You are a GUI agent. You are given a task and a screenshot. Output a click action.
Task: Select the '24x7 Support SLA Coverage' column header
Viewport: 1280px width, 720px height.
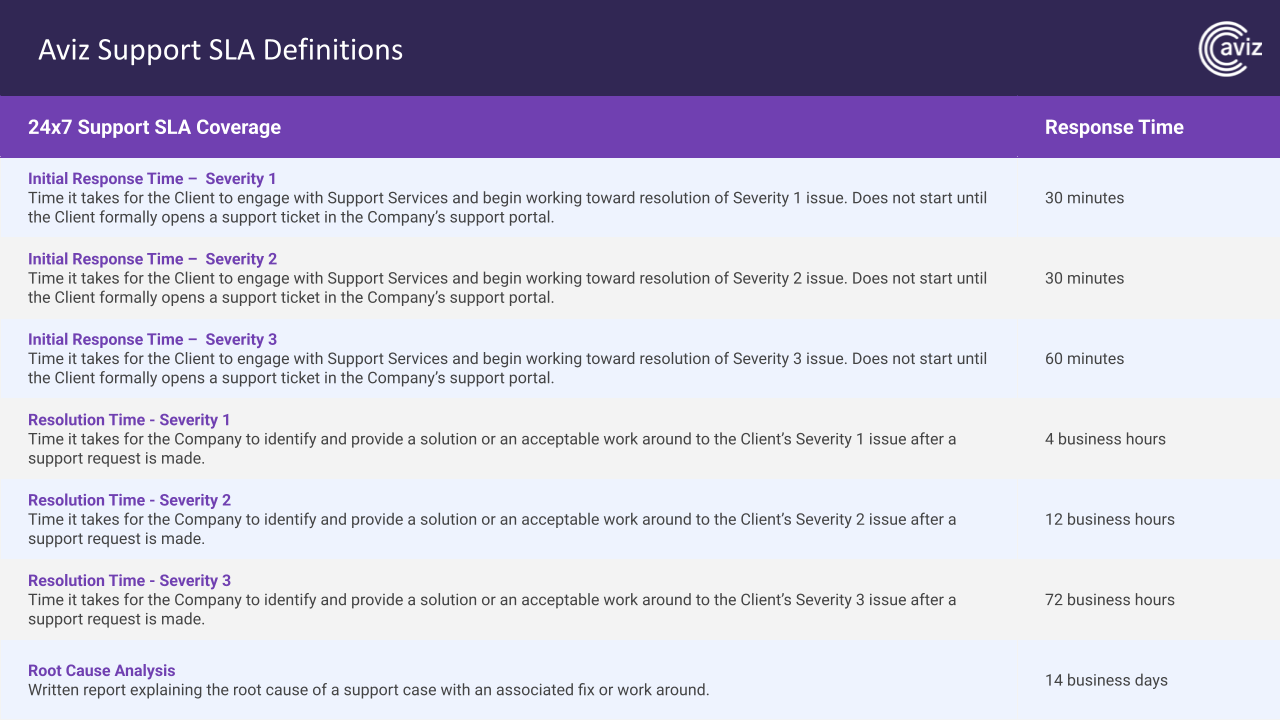click(155, 127)
